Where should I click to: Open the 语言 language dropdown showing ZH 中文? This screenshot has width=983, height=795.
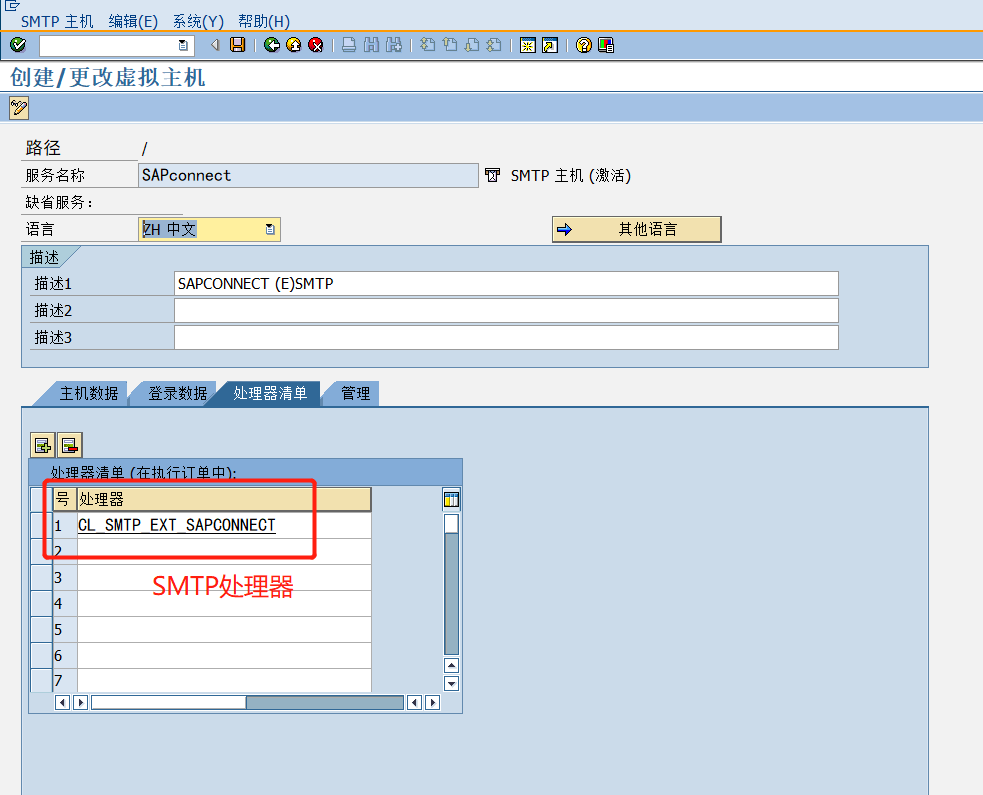click(x=269, y=229)
